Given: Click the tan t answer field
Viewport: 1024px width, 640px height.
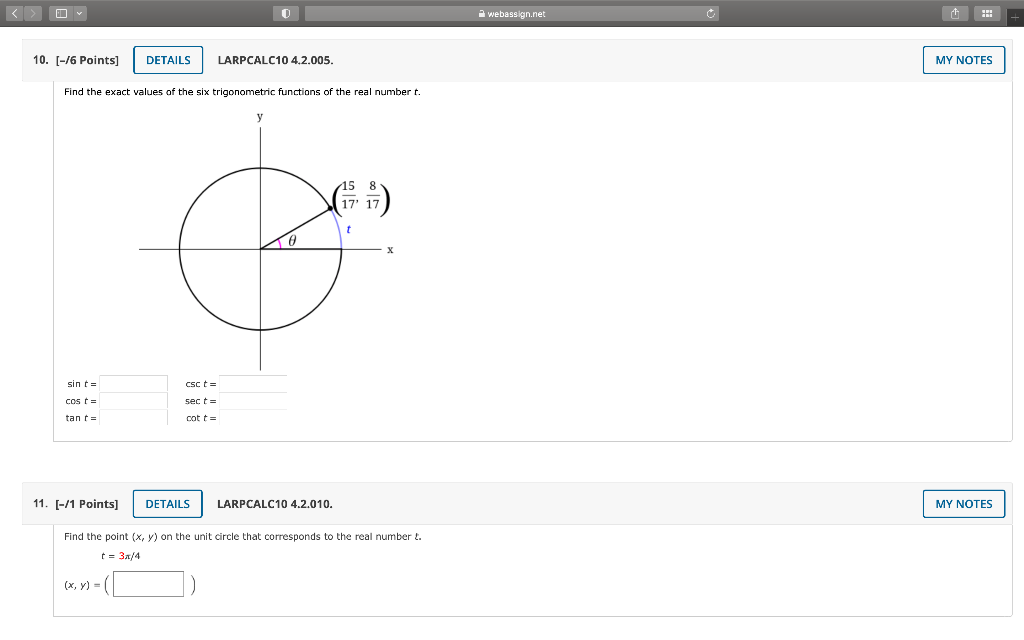Looking at the screenshot, I should [132, 417].
